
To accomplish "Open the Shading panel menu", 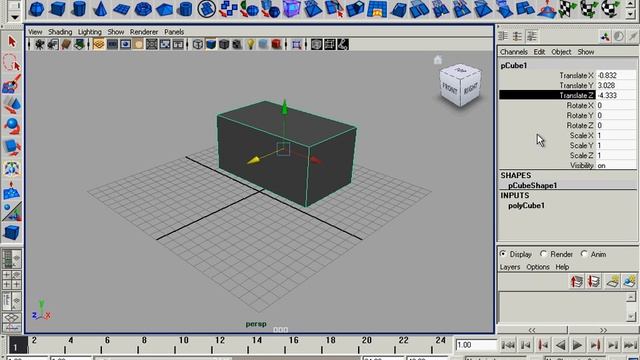I will click(60, 32).
